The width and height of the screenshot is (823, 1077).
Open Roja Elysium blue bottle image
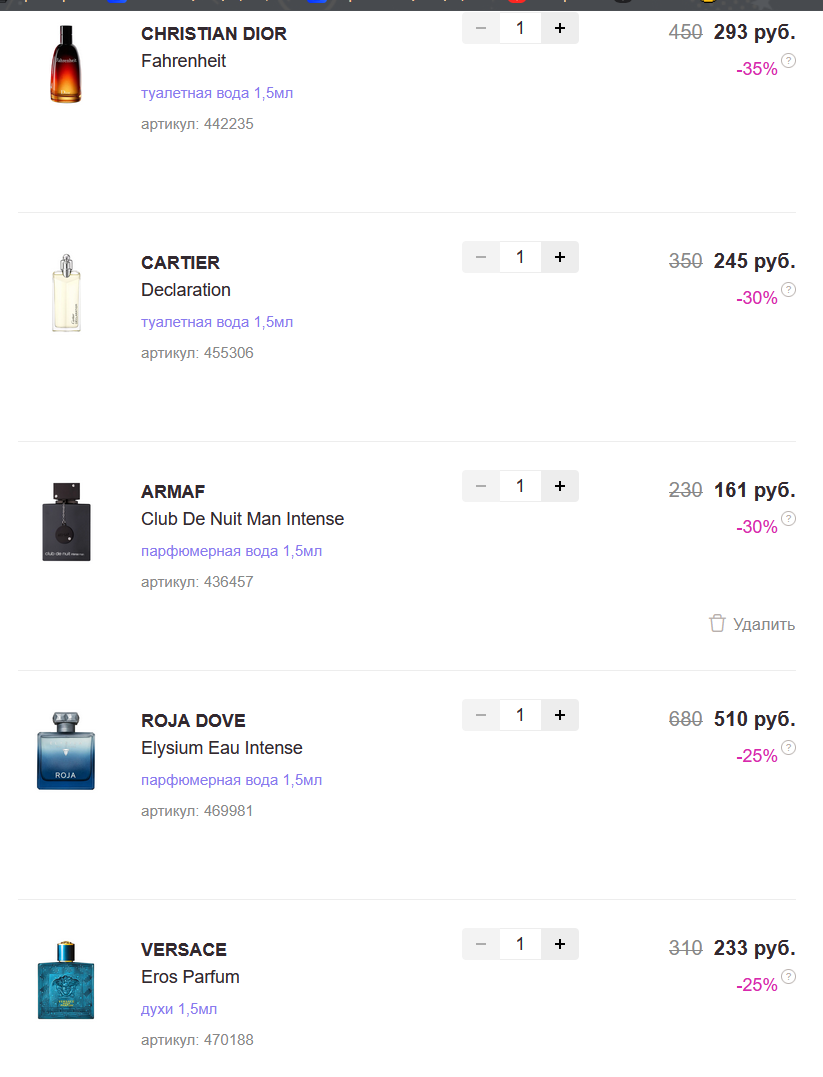pos(66,752)
